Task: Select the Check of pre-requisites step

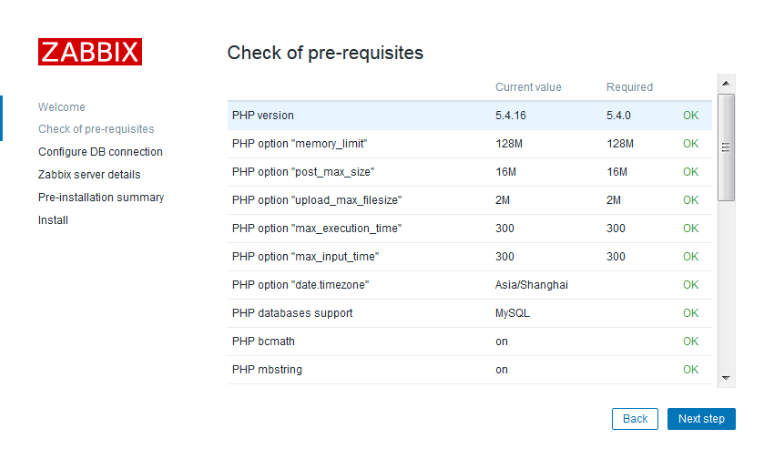Action: tap(96, 129)
